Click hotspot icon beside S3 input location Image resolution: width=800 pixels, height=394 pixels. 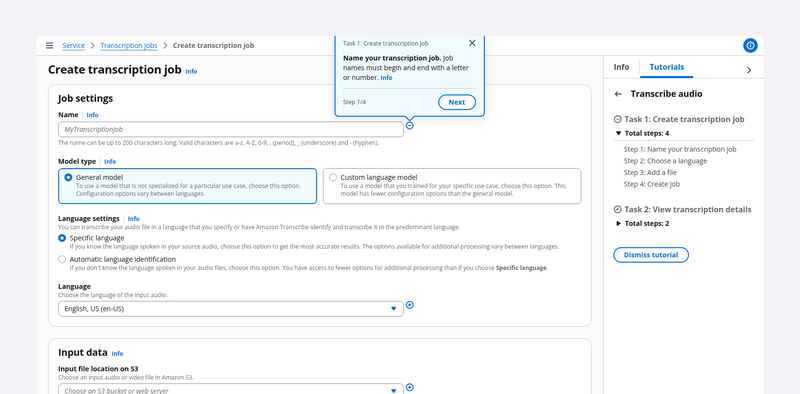click(x=410, y=387)
